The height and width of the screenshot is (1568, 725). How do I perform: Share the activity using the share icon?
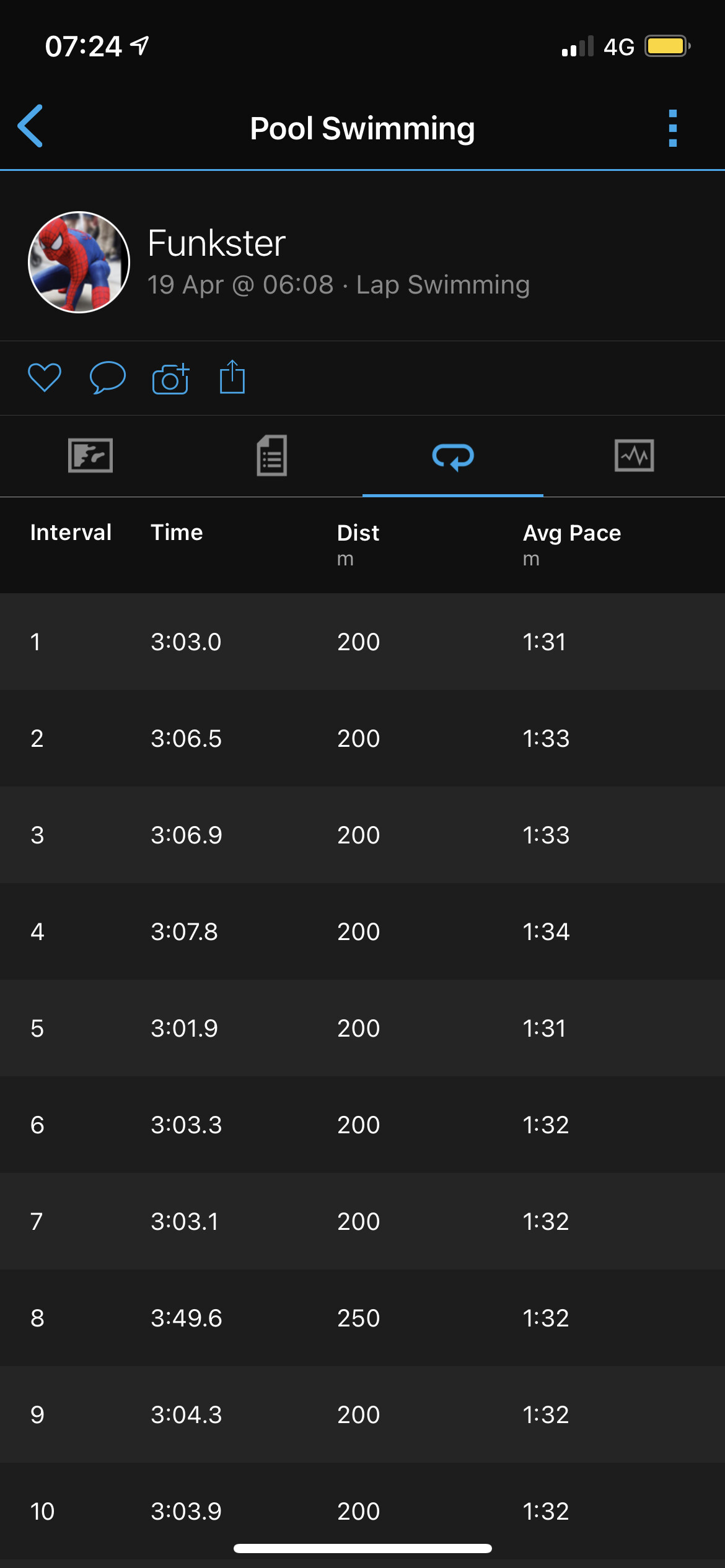(232, 377)
